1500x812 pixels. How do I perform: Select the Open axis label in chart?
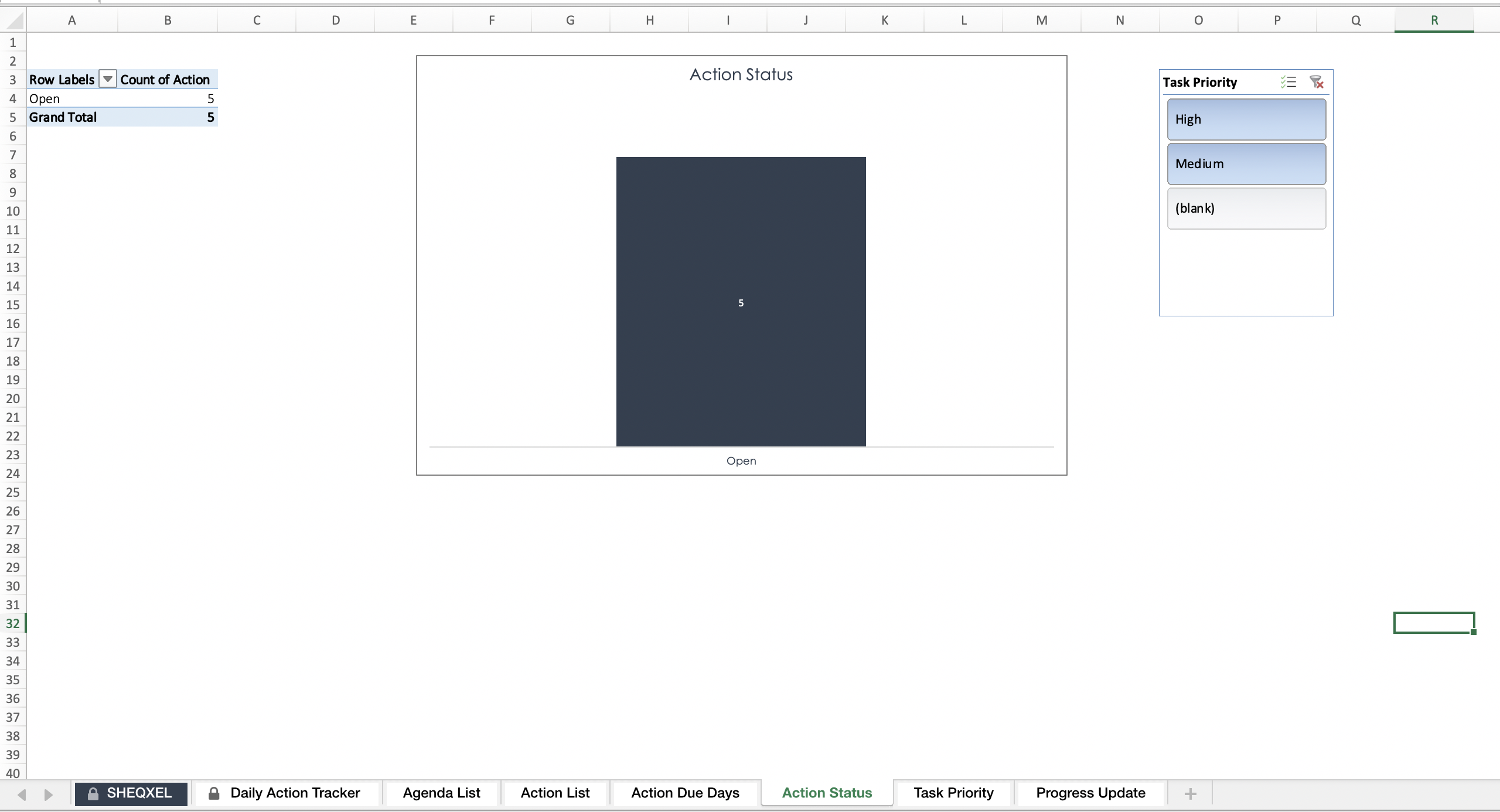(741, 461)
